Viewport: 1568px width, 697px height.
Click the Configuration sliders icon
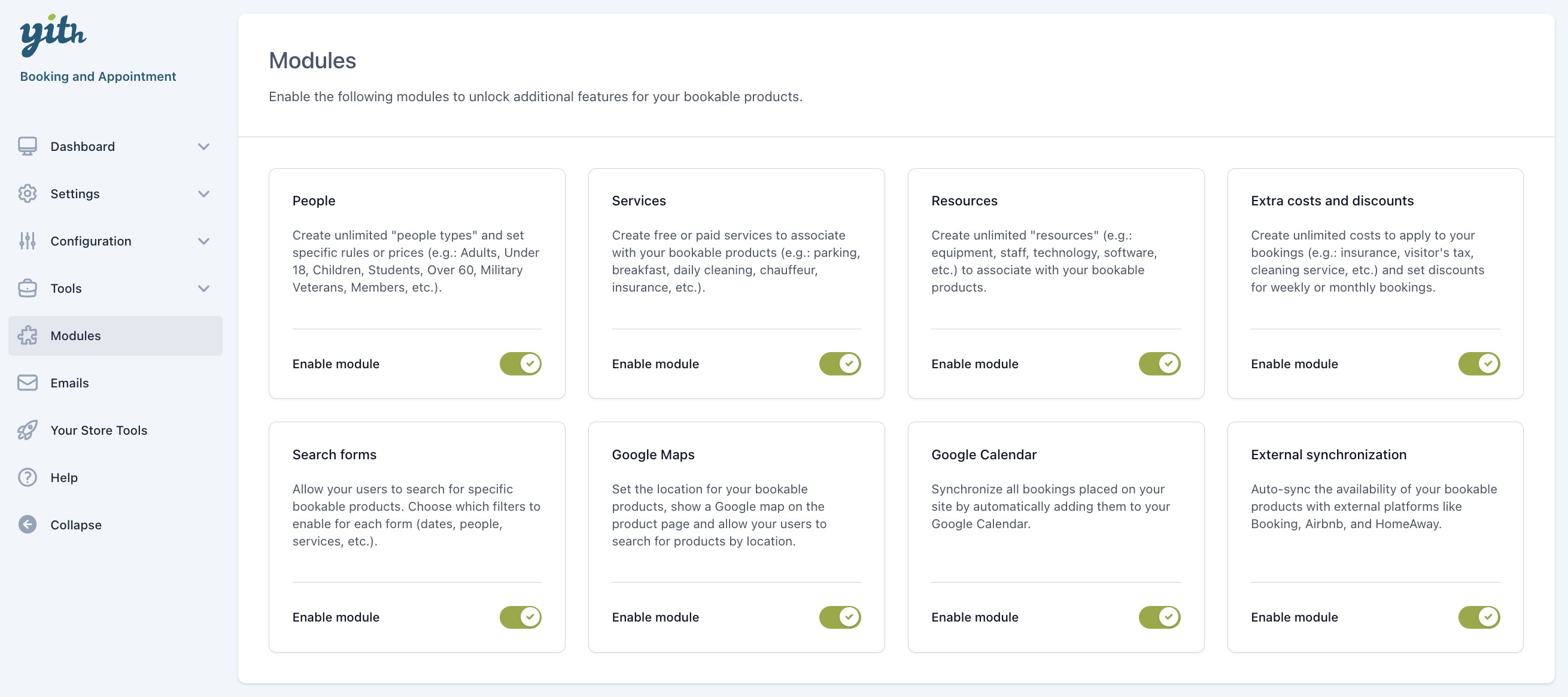pos(28,241)
